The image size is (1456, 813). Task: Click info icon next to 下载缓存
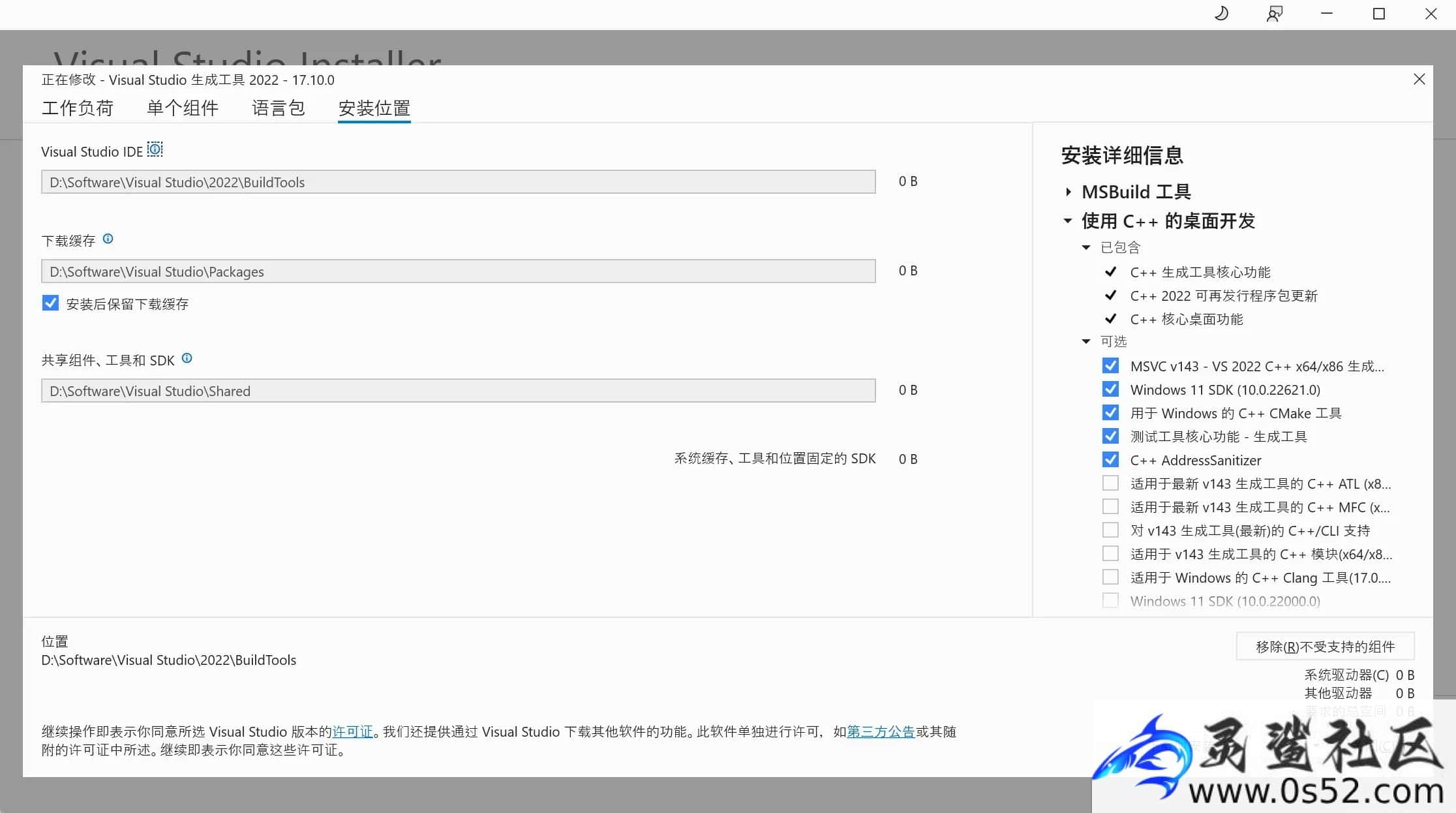pyautogui.click(x=108, y=239)
